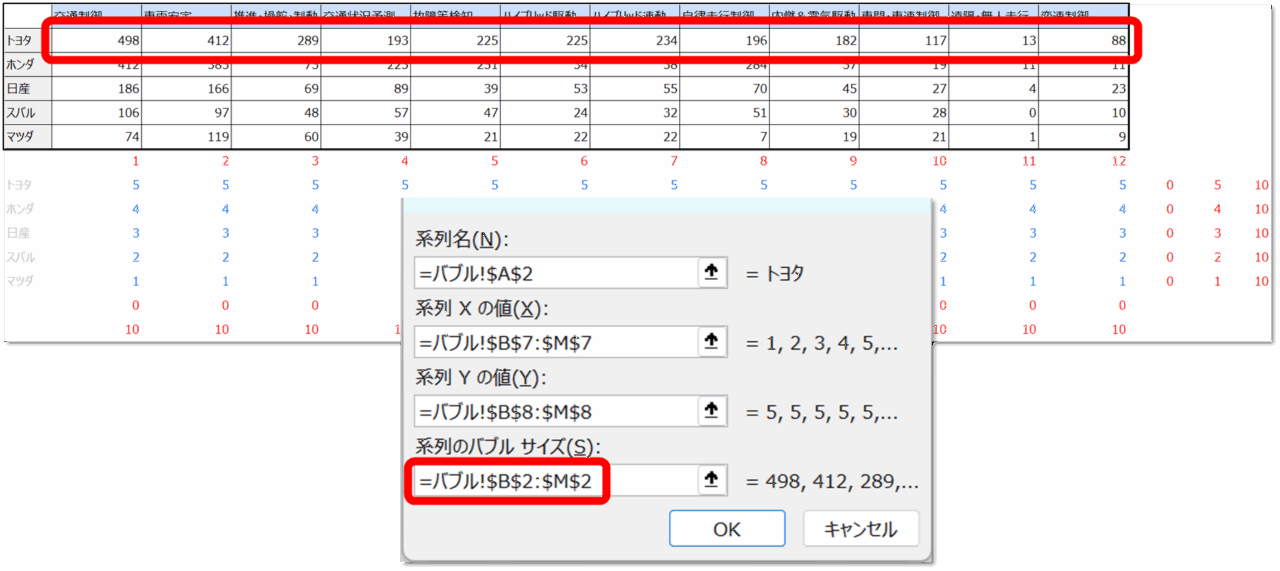Screen dimensions: 1280x571
Task: Select cell 74 in the マツダ row
Action: (x=96, y=137)
